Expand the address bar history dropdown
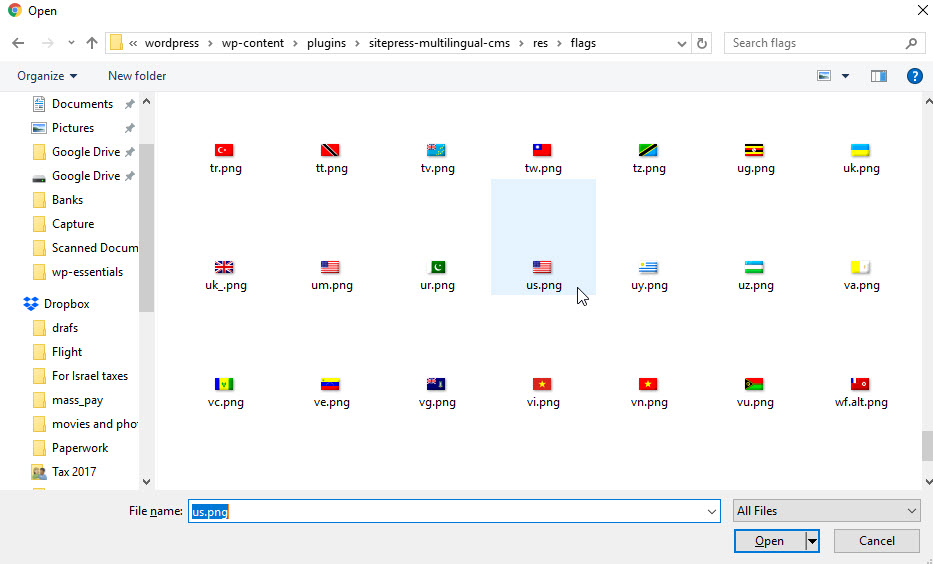Screen dimensions: 933x564 pos(682,43)
